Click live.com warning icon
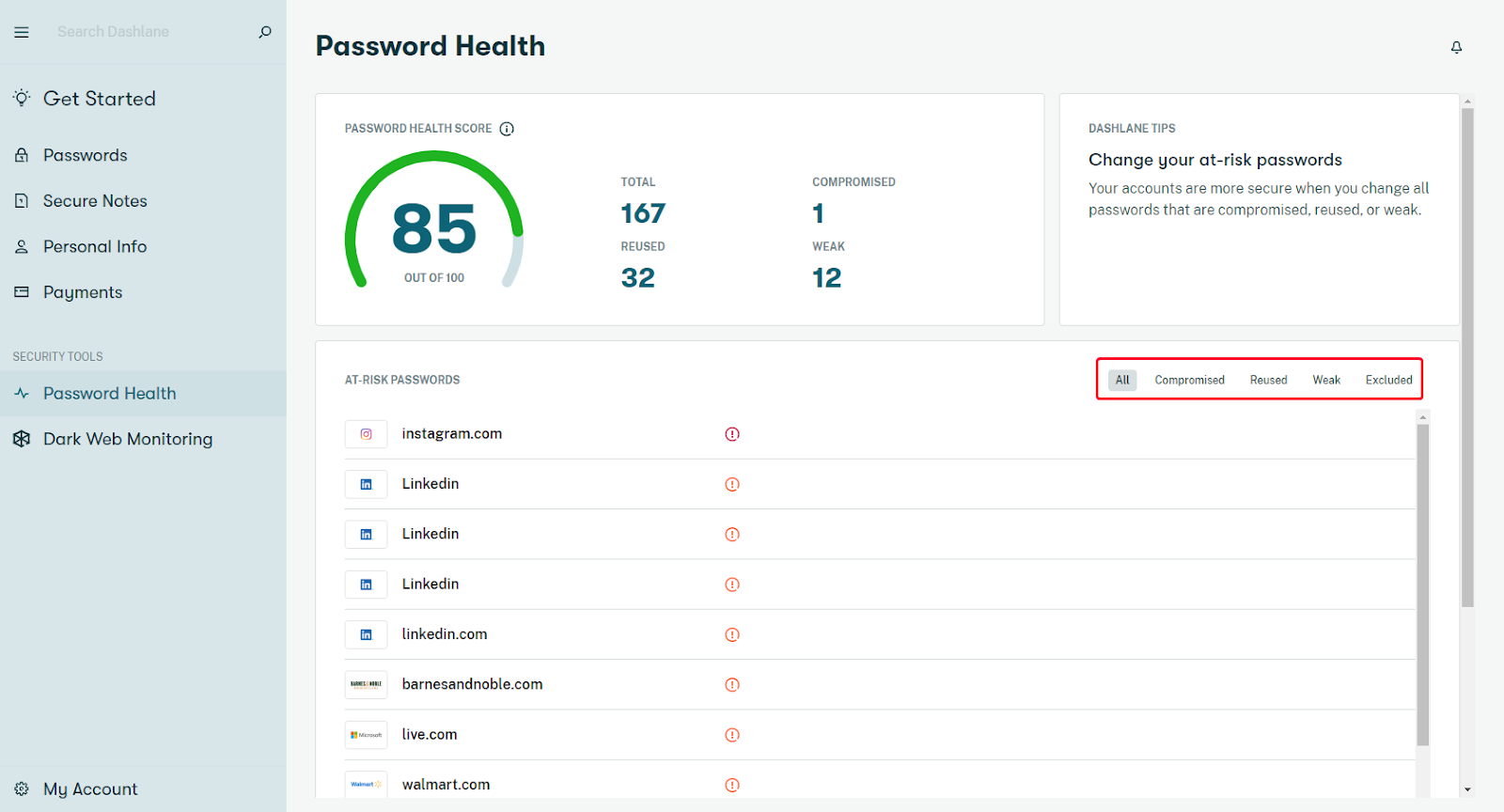Screen dimensions: 1504x812 coord(732,735)
